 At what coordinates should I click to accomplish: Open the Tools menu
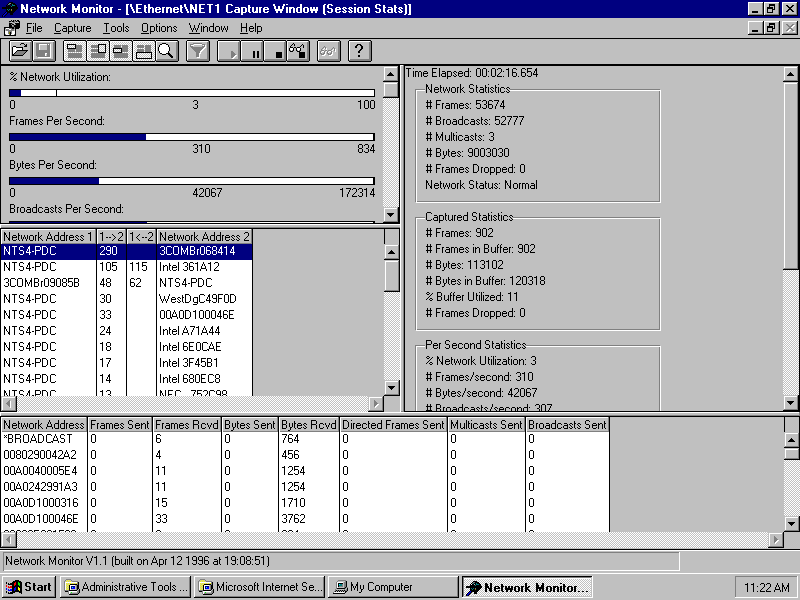tap(116, 28)
